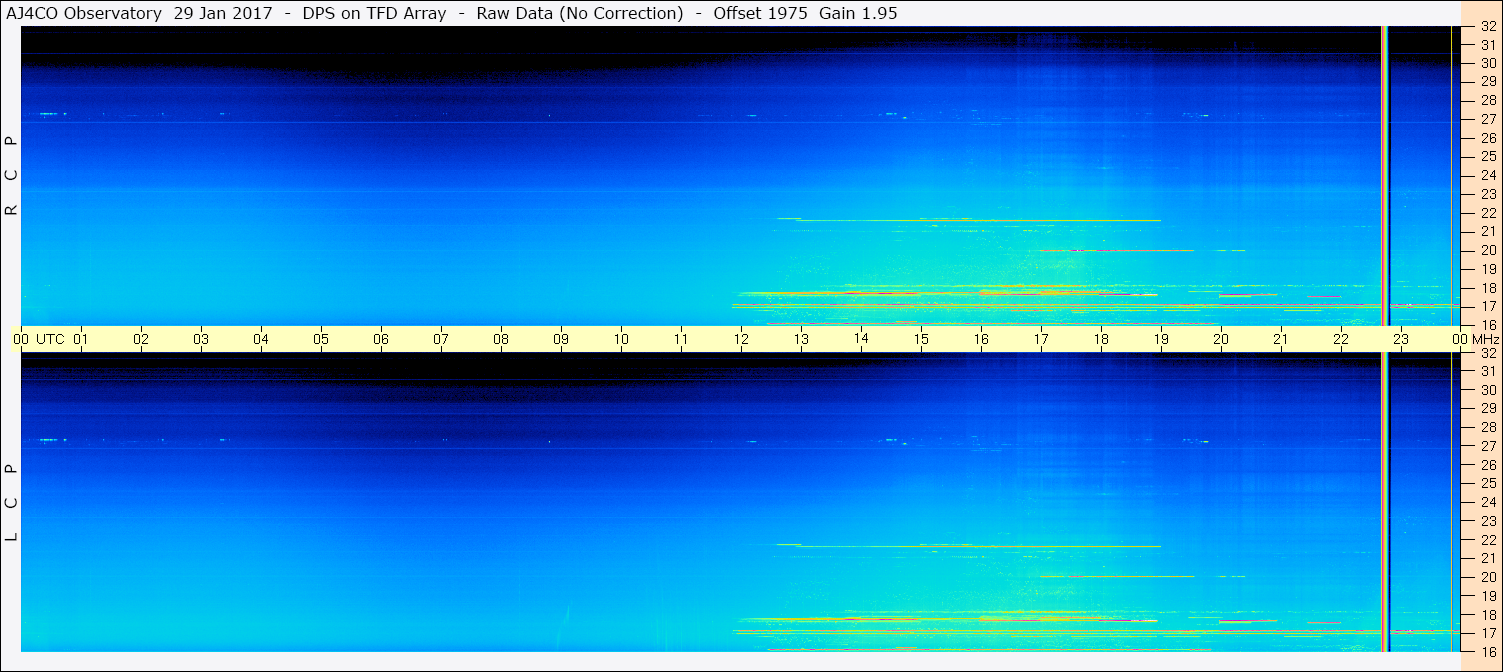Select the 04 hour tick label
The height and width of the screenshot is (672, 1503).
pyautogui.click(x=261, y=339)
